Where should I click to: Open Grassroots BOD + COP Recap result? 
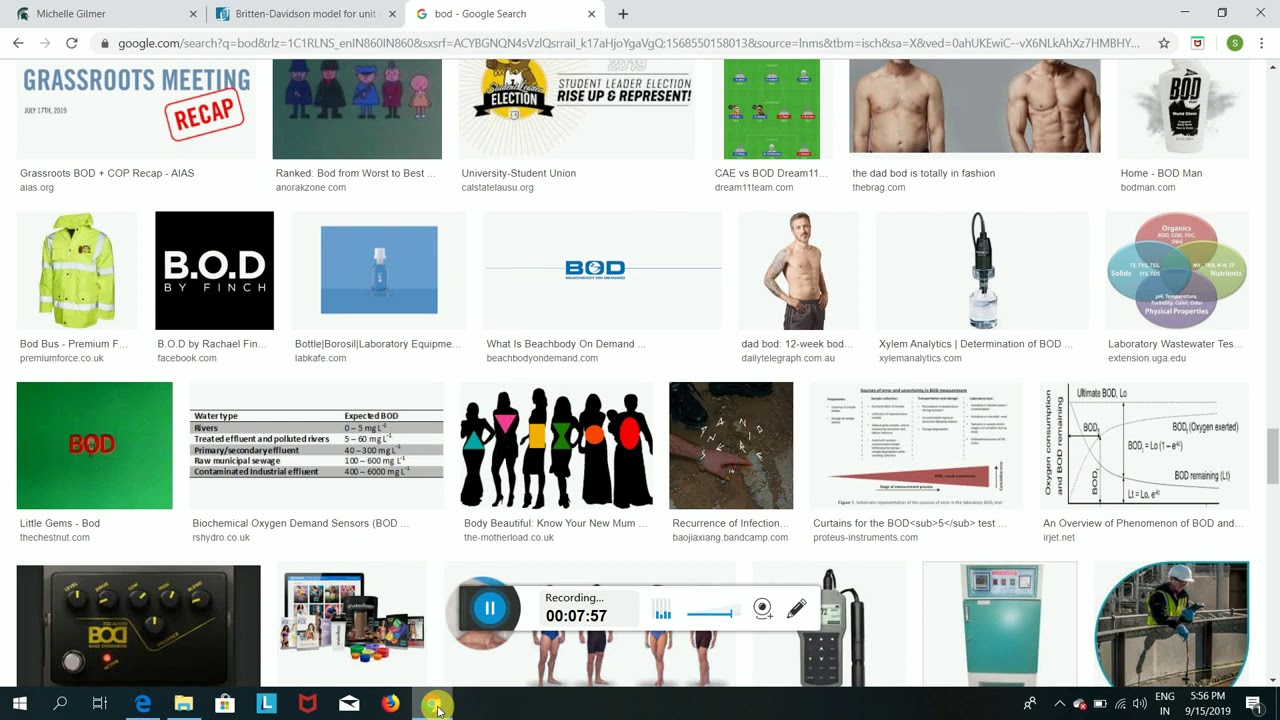(x=107, y=173)
